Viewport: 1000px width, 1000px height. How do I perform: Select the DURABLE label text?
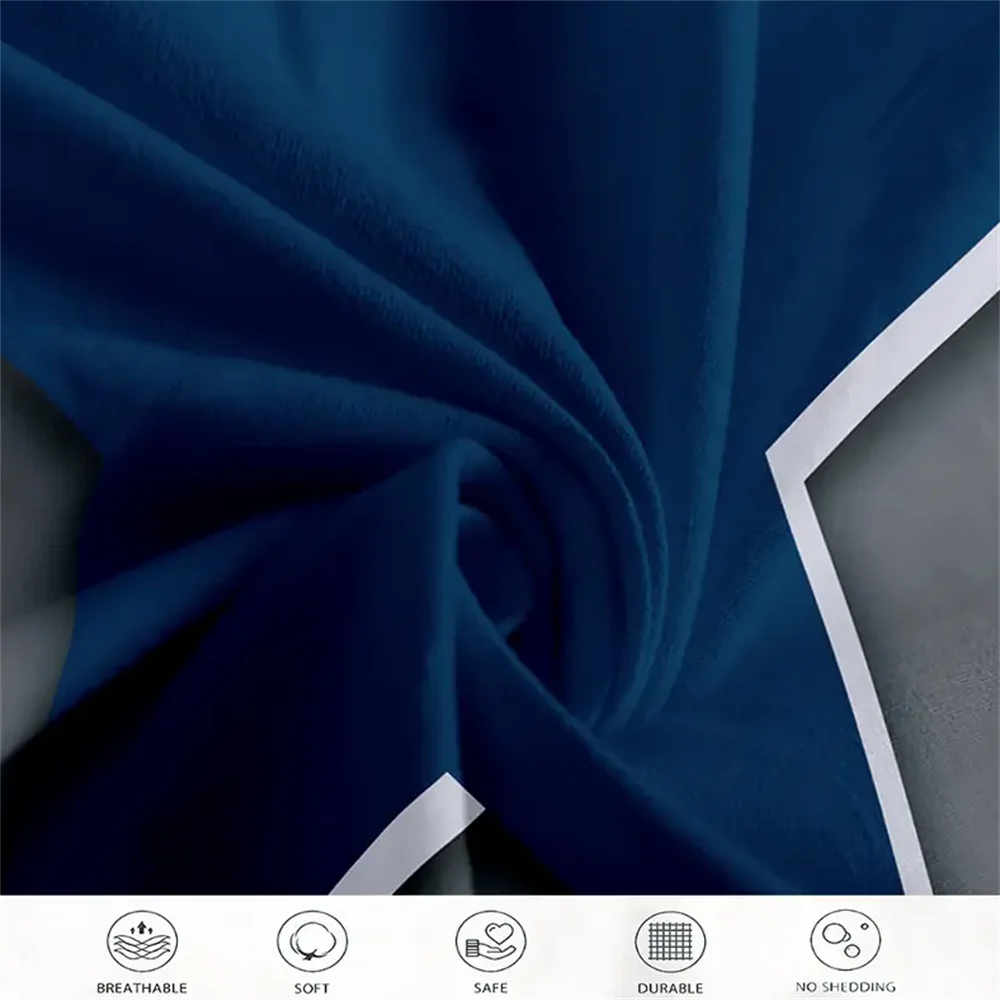click(670, 989)
